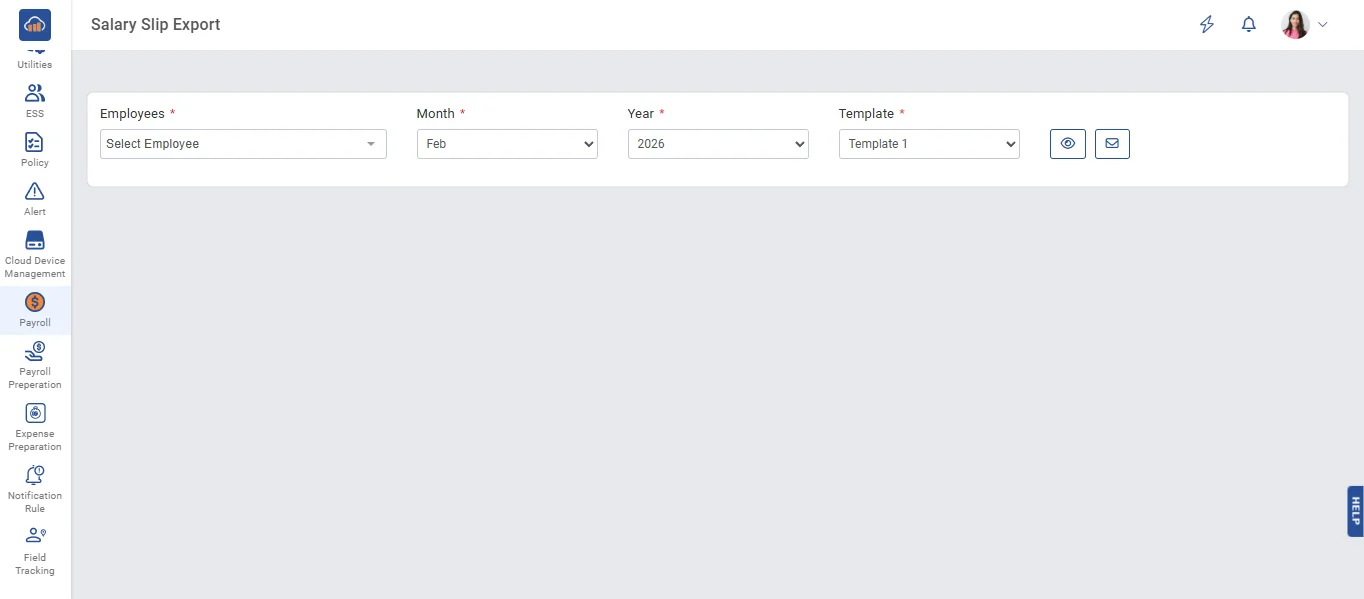
Task: Open the notifications bell
Action: tap(1248, 25)
